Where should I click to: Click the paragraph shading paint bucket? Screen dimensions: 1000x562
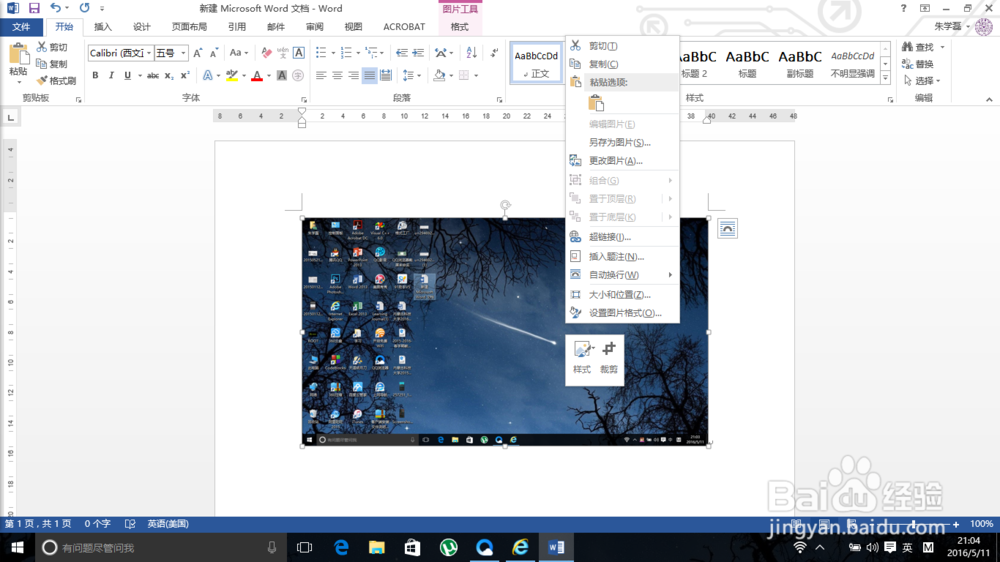tap(439, 75)
